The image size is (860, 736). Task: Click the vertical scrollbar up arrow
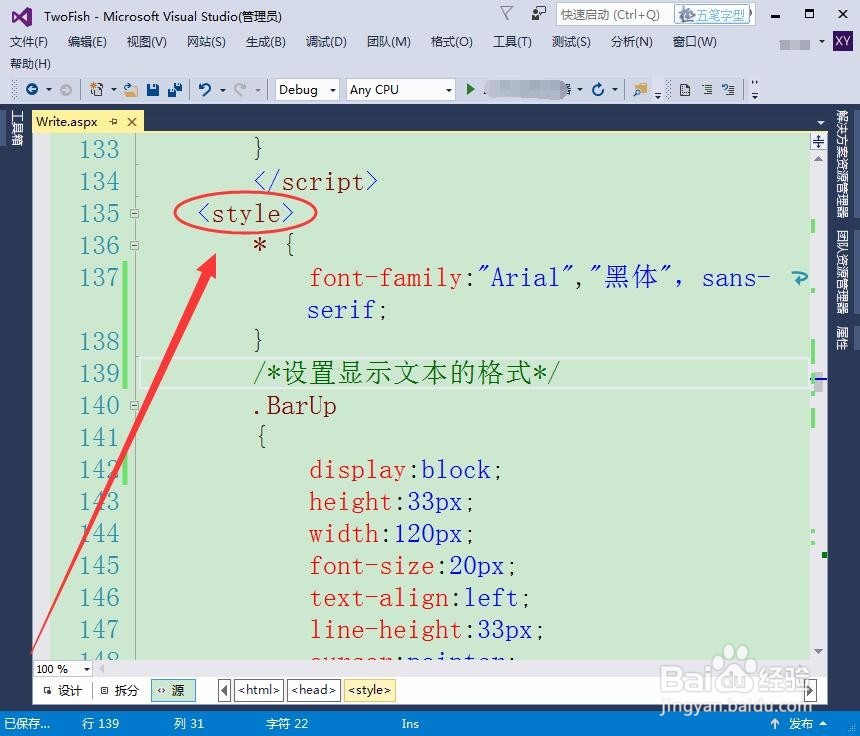818,159
